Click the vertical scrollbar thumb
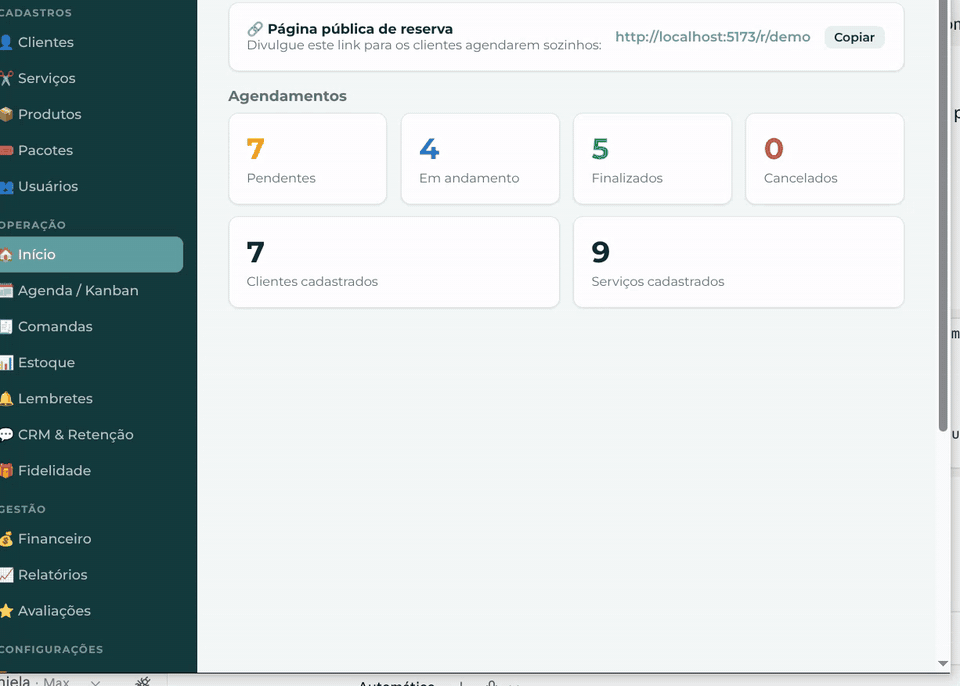Image resolution: width=960 pixels, height=686 pixels. [943, 216]
